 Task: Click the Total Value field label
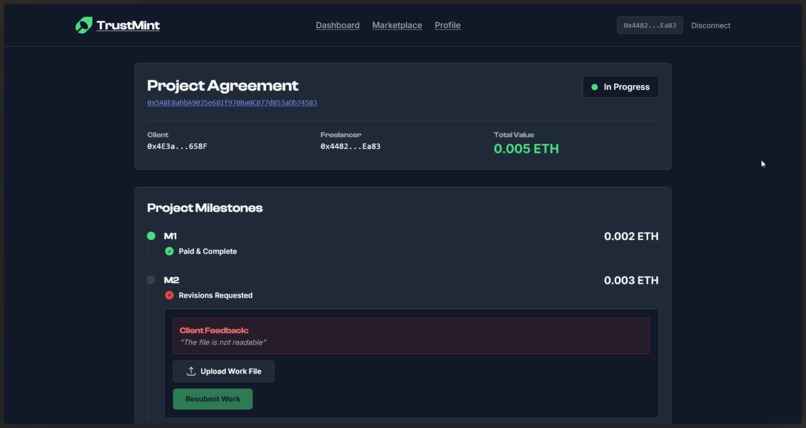click(514, 135)
